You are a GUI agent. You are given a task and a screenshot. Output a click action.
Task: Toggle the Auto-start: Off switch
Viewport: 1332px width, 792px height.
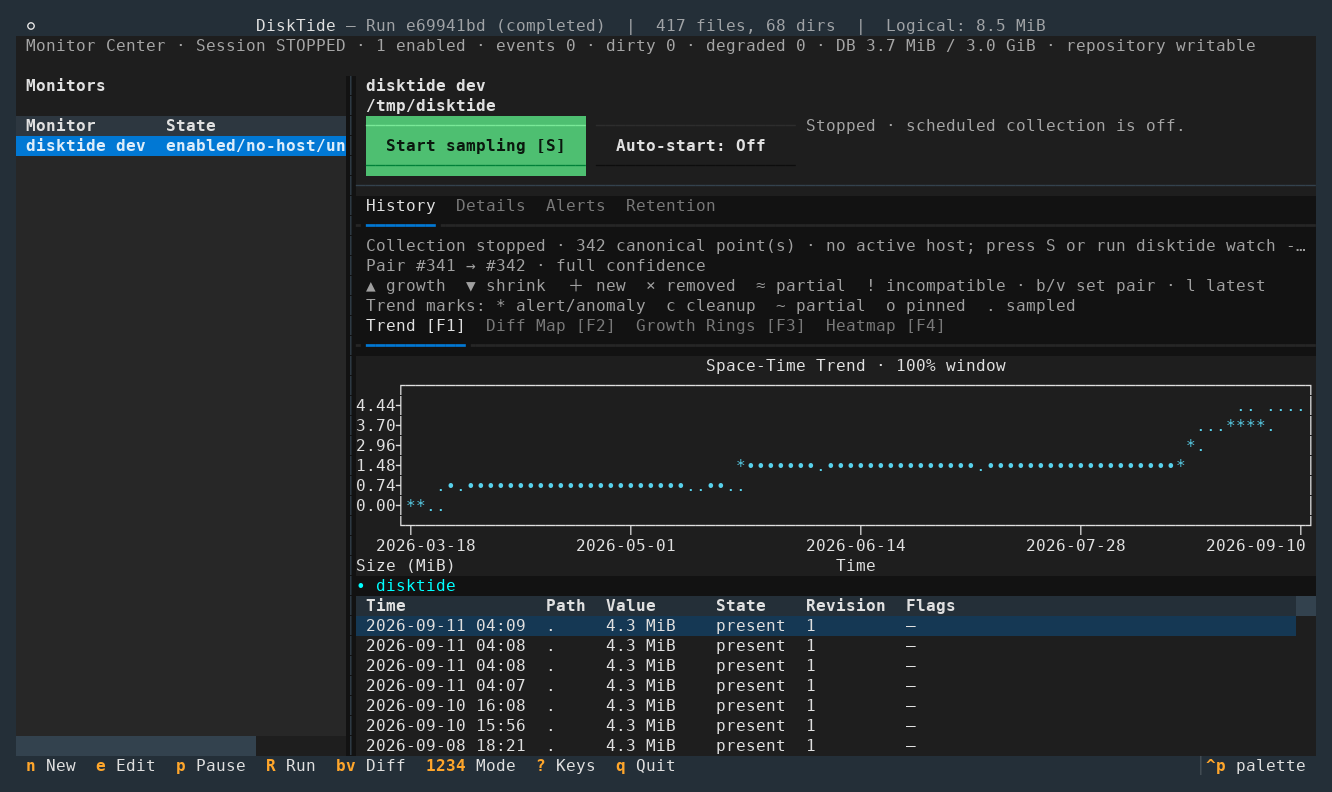tap(691, 146)
